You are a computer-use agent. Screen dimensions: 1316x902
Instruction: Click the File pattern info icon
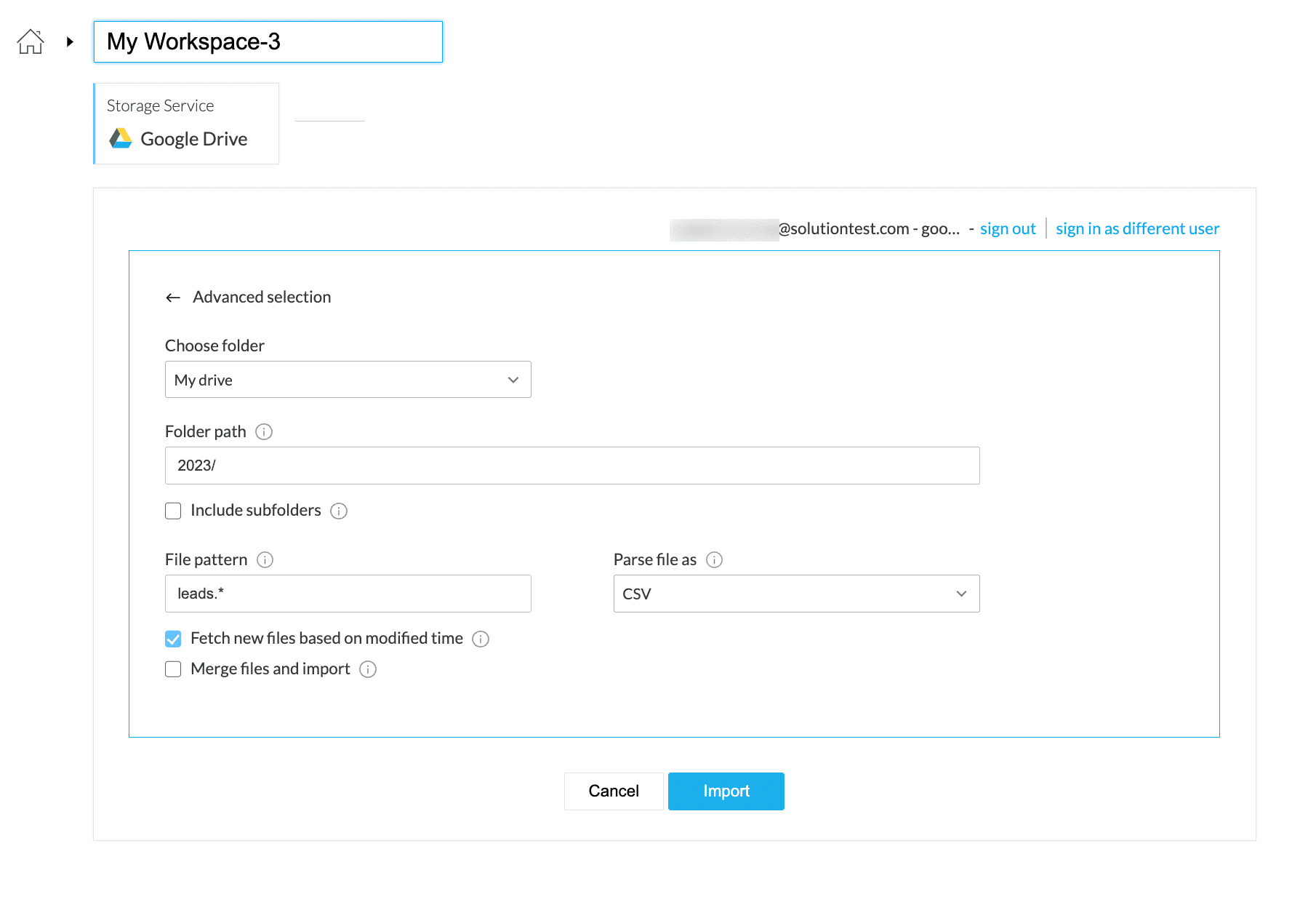coord(265,560)
